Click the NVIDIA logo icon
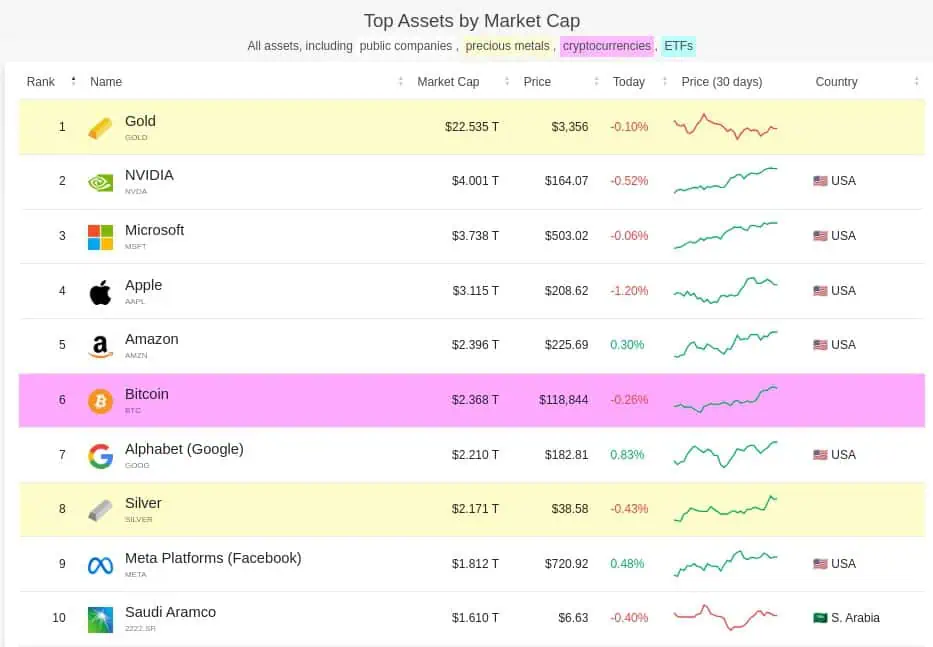Screen dimensions: 933x647 tap(100, 182)
